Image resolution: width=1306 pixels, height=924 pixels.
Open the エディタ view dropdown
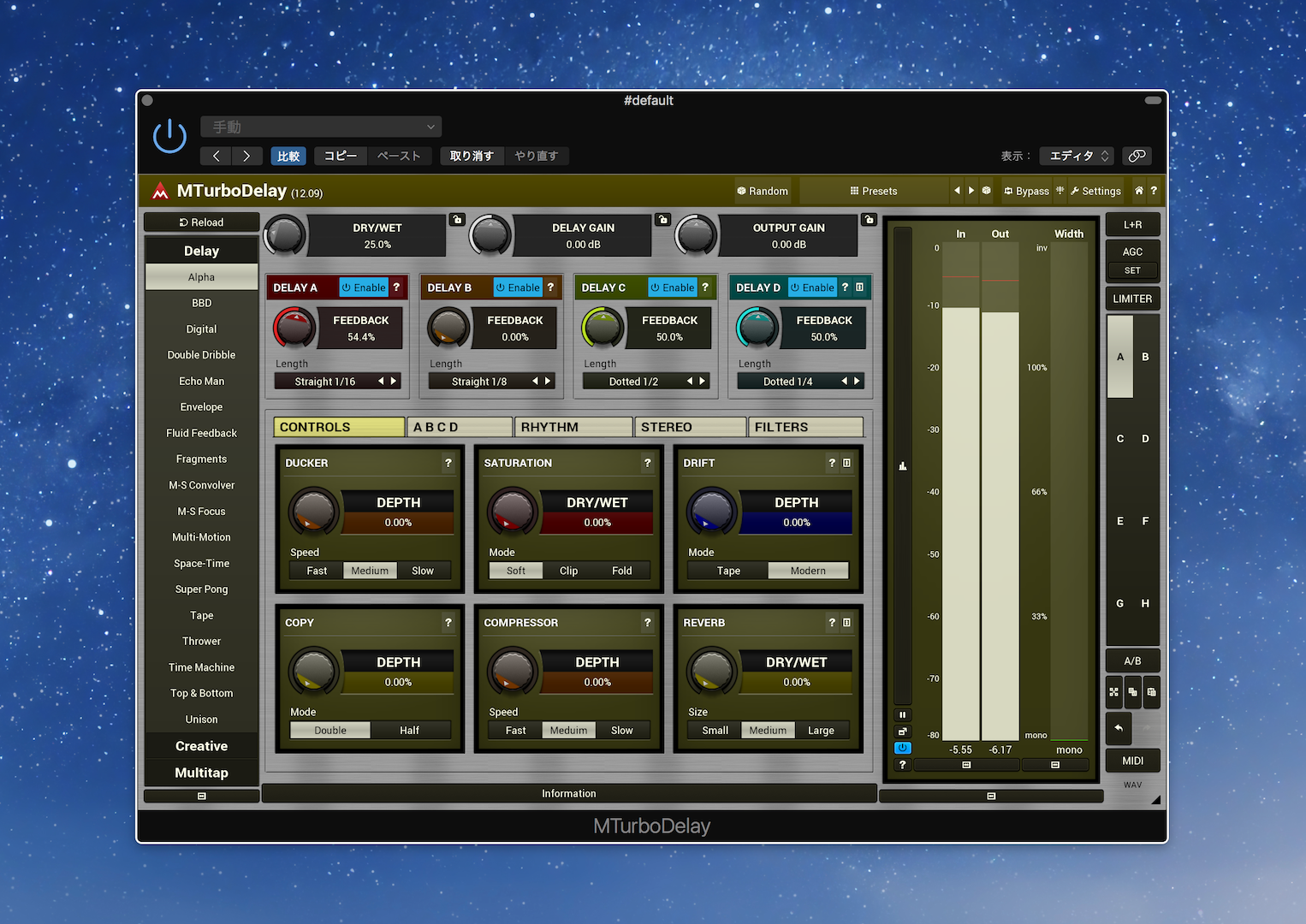click(1077, 156)
